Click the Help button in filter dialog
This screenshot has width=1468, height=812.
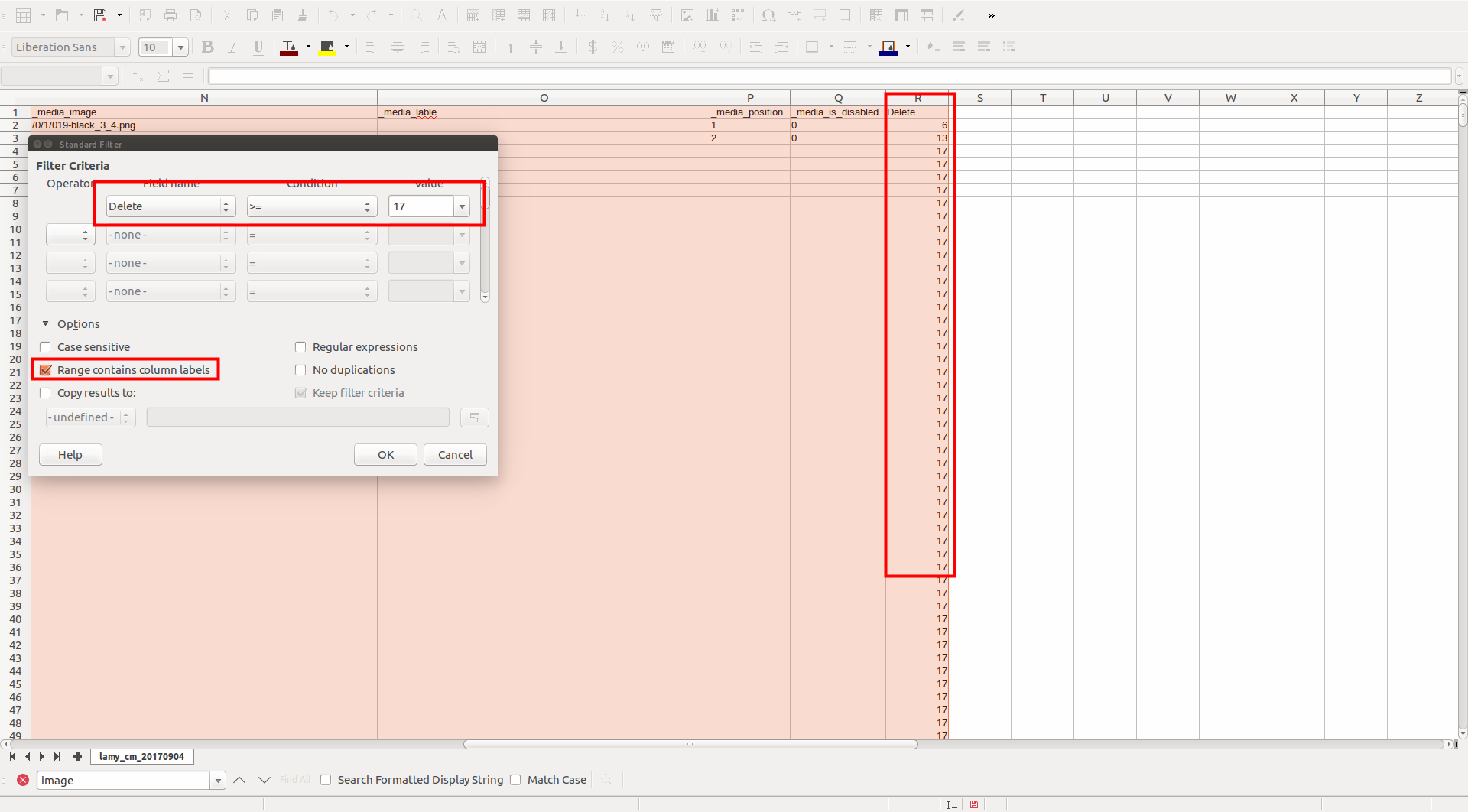pyautogui.click(x=70, y=455)
